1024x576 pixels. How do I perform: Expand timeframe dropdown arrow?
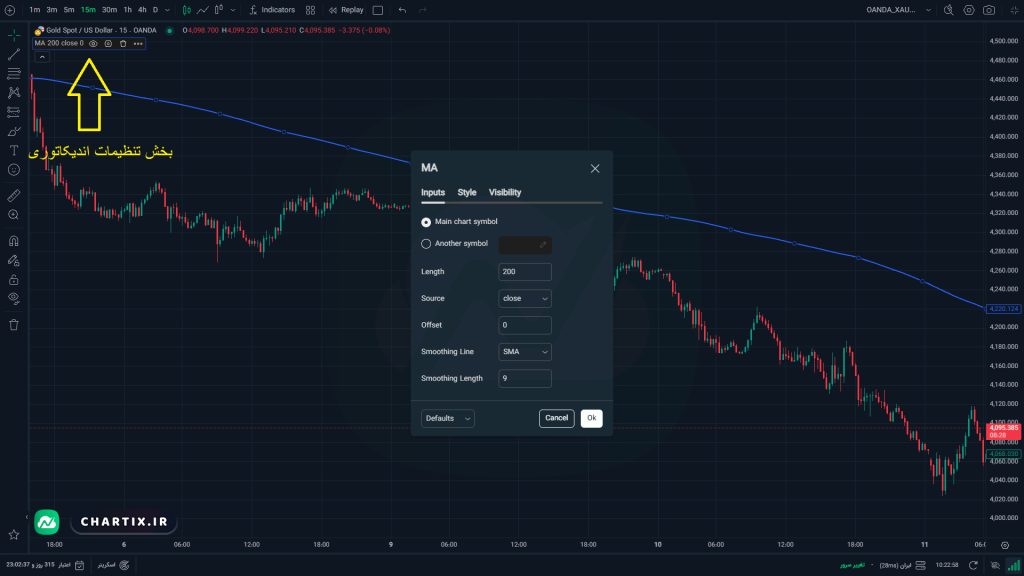[x=167, y=10]
